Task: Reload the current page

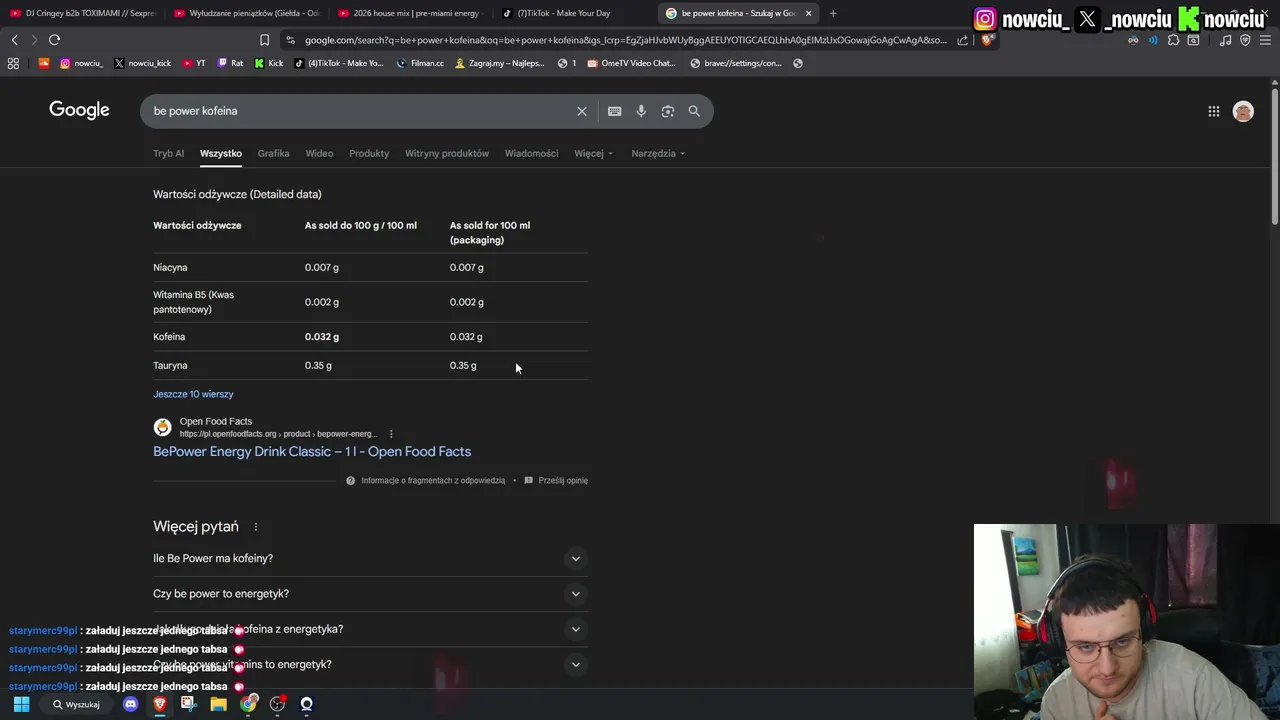Action: (x=54, y=40)
